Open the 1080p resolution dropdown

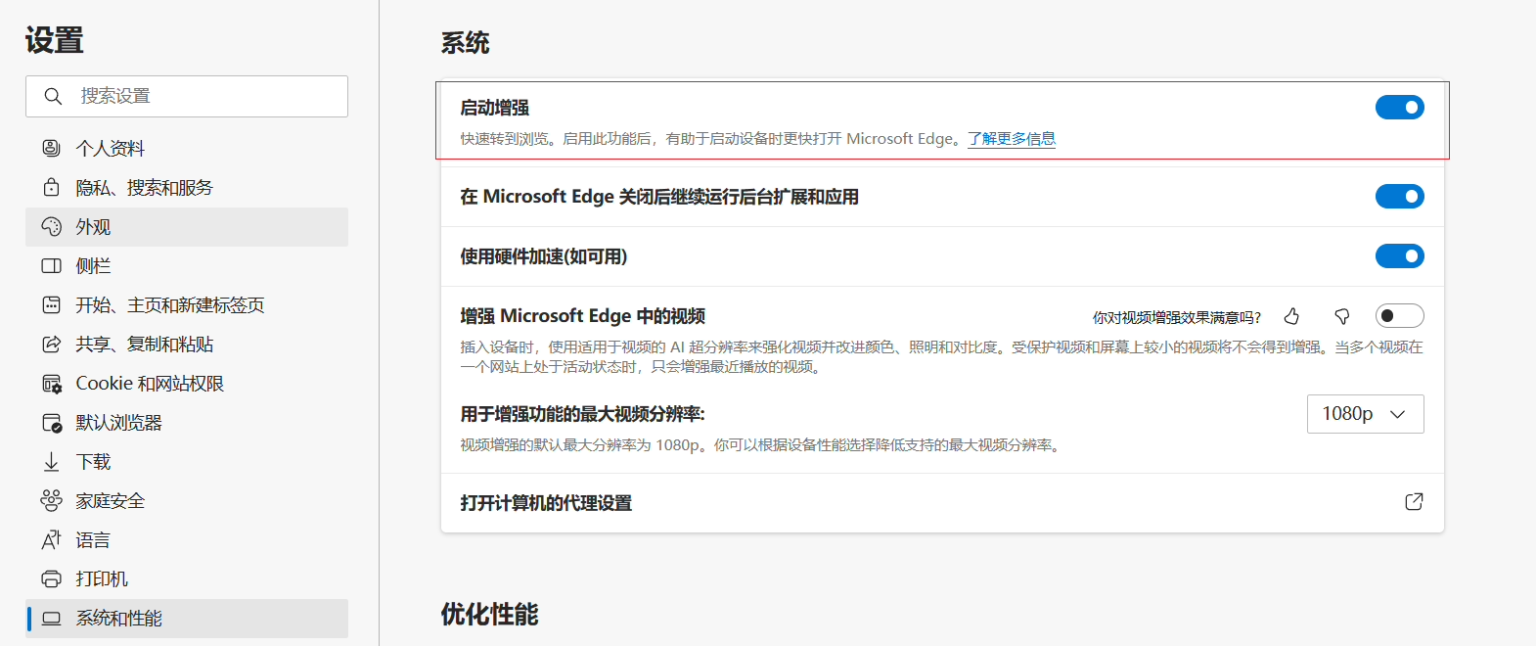point(1366,414)
